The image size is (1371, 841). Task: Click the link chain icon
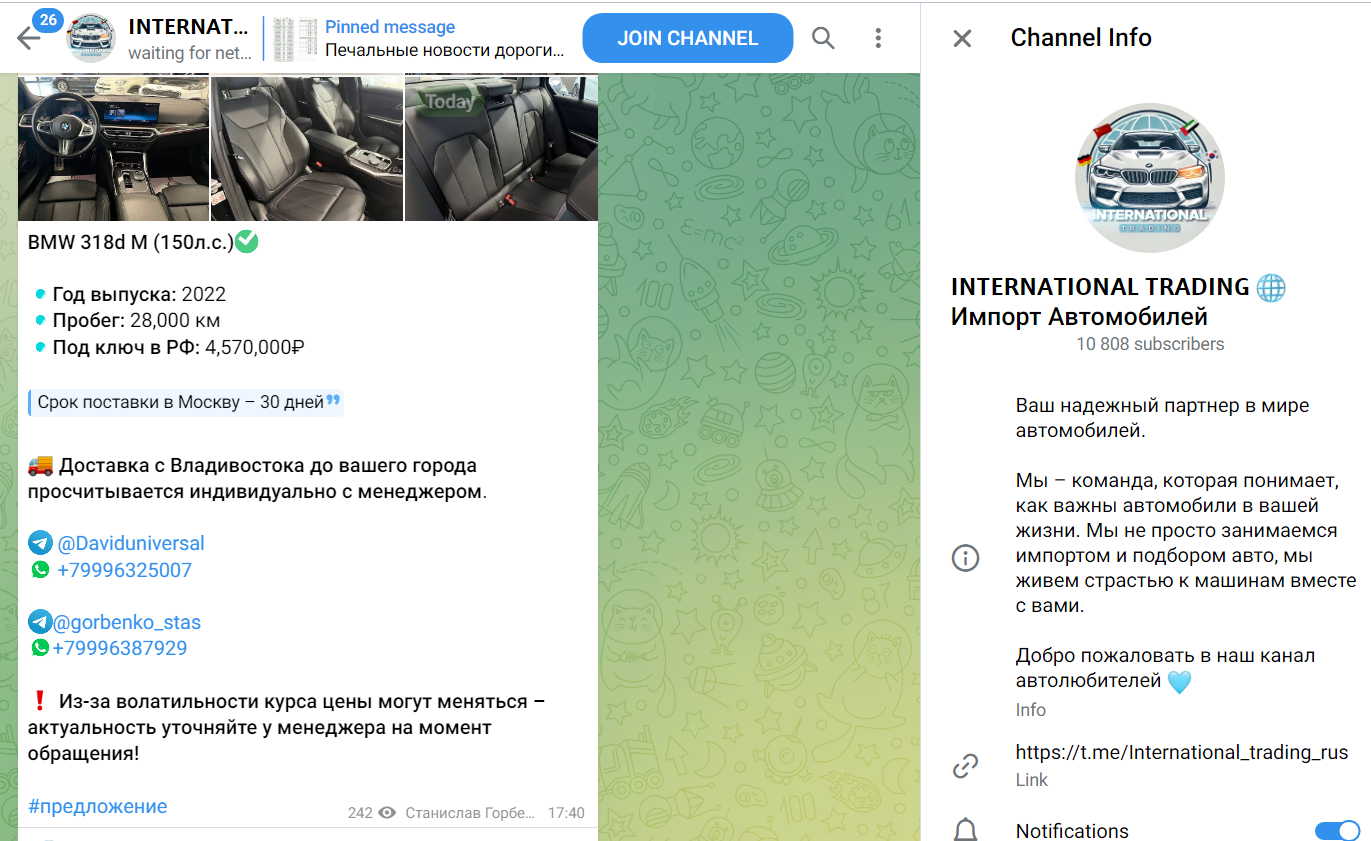pyautogui.click(x=965, y=766)
